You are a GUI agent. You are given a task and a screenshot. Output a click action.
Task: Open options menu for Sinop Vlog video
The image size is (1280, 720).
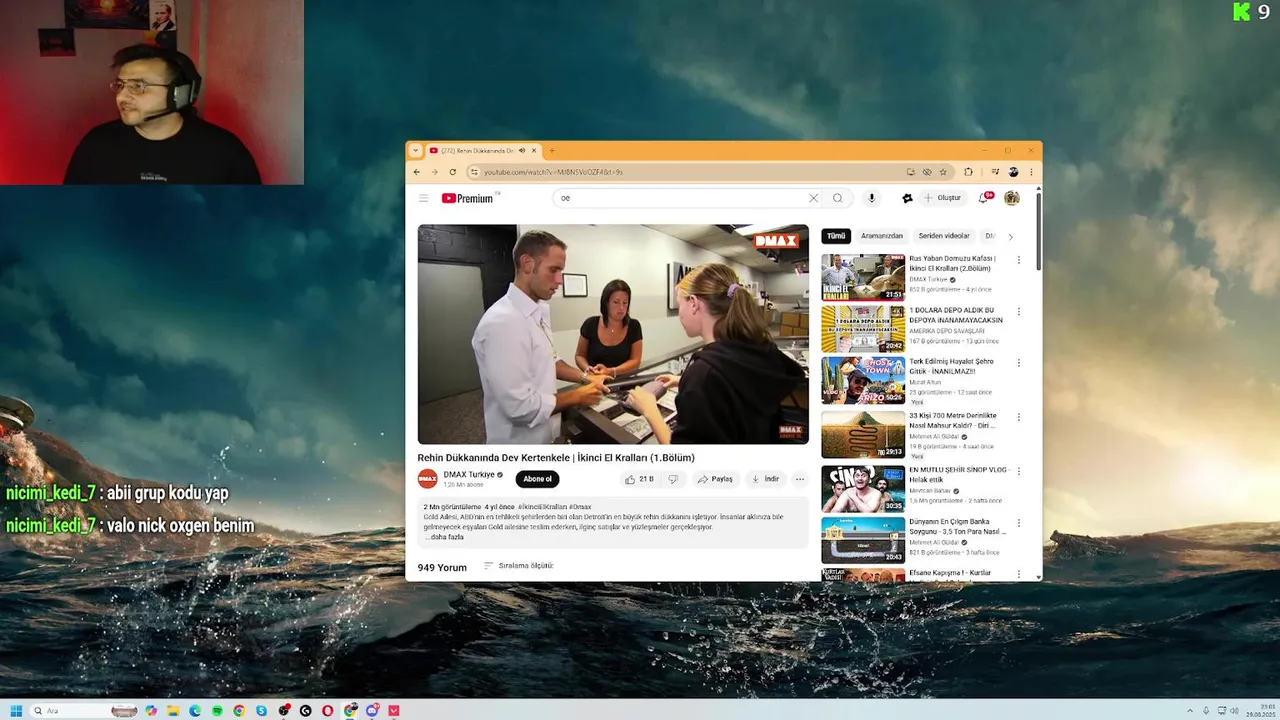click(1019, 470)
